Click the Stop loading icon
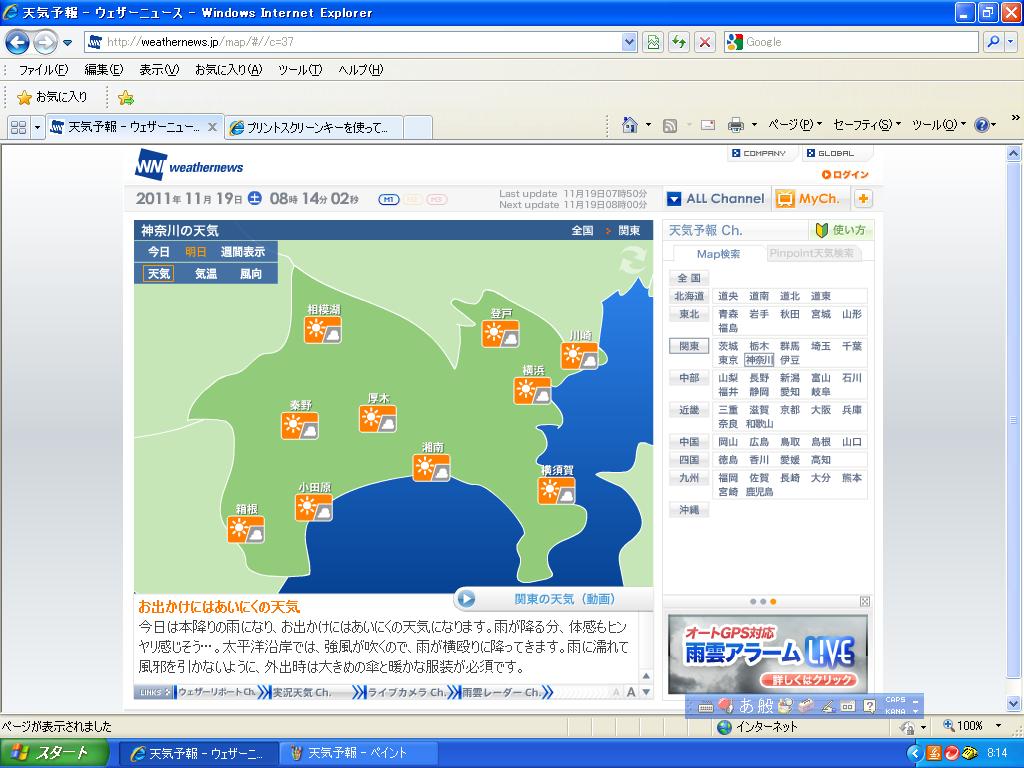Viewport: 1024px width, 768px height. point(705,42)
